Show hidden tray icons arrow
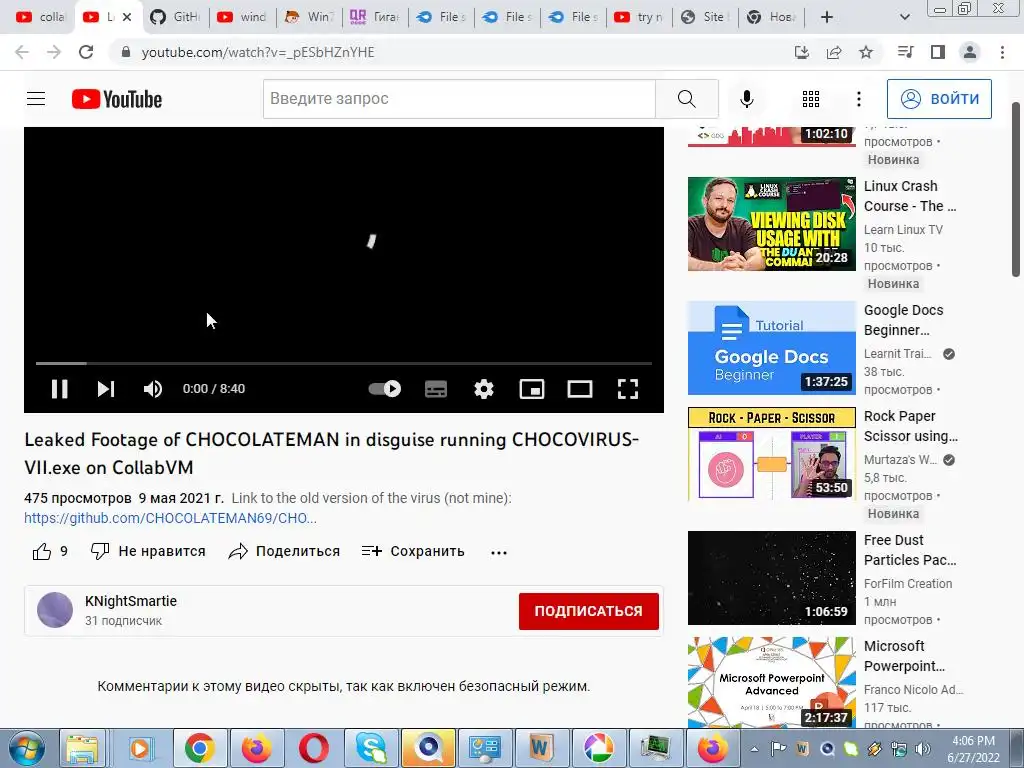The height and width of the screenshot is (768, 1024). tap(754, 749)
